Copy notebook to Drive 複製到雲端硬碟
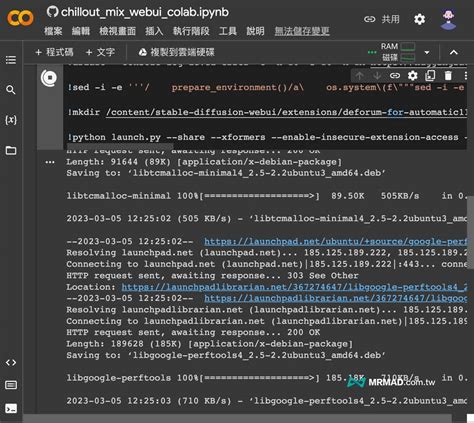The width and height of the screenshot is (474, 423). 176,52
